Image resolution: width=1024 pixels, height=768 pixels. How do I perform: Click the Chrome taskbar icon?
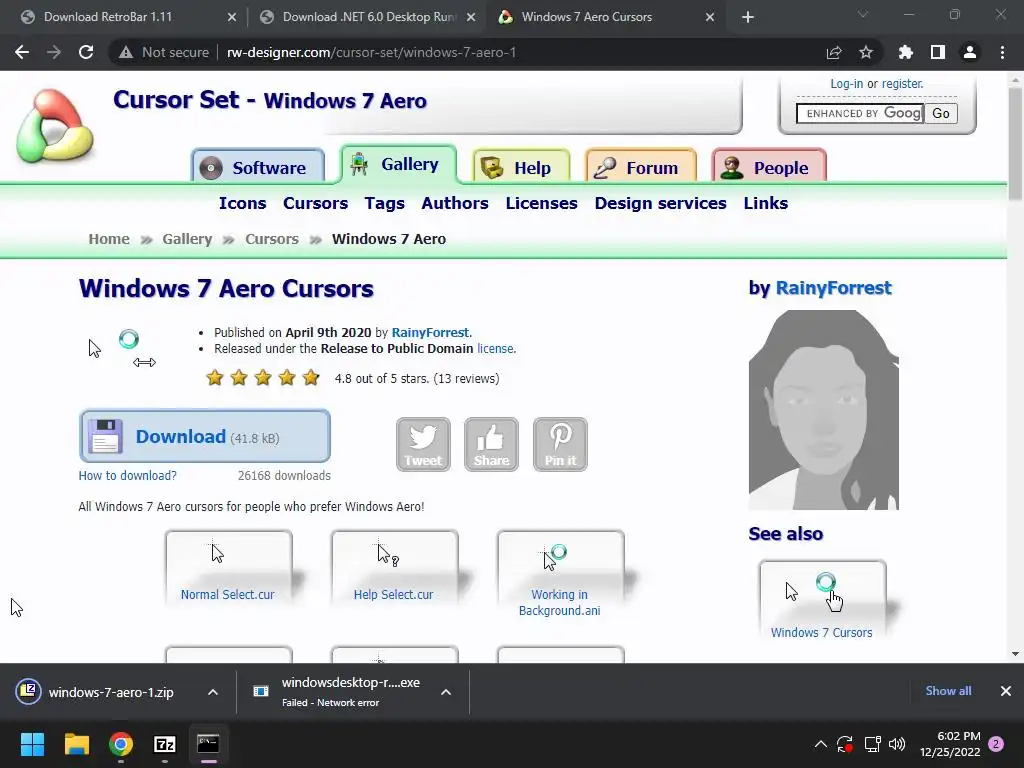[121, 744]
